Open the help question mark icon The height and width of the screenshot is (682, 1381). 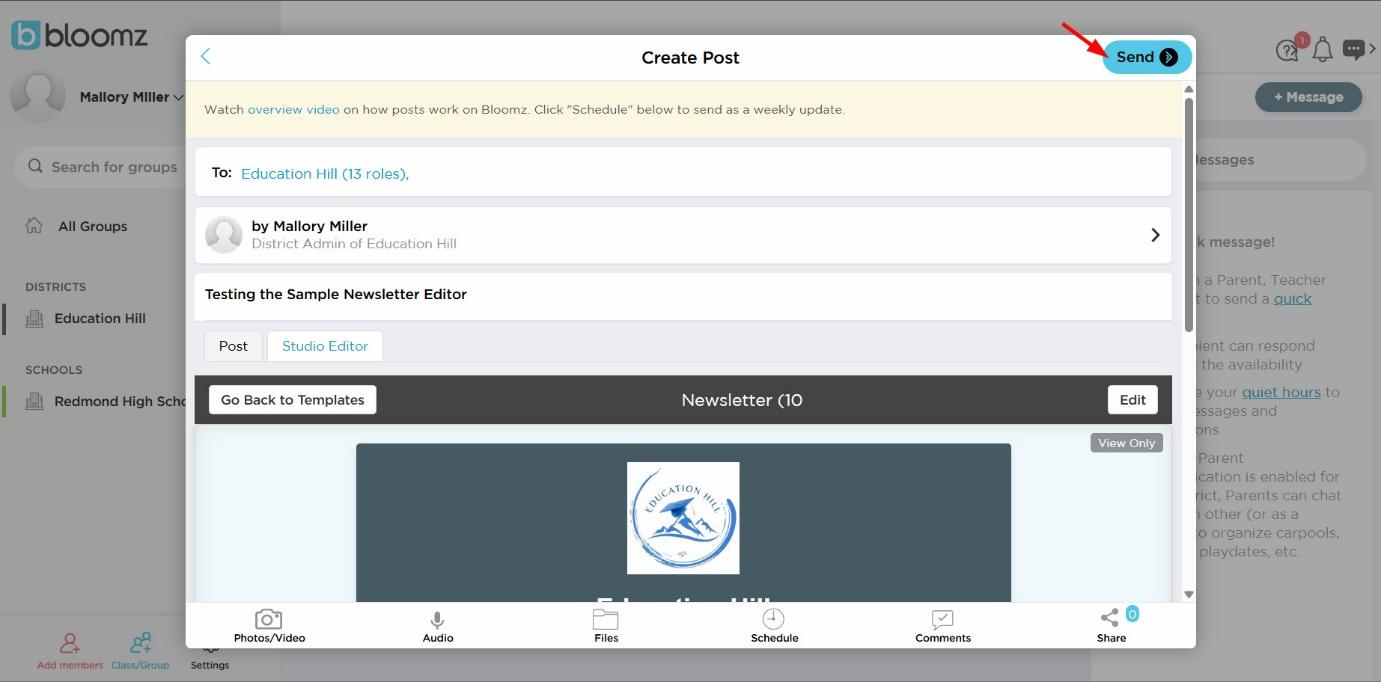coord(1287,50)
